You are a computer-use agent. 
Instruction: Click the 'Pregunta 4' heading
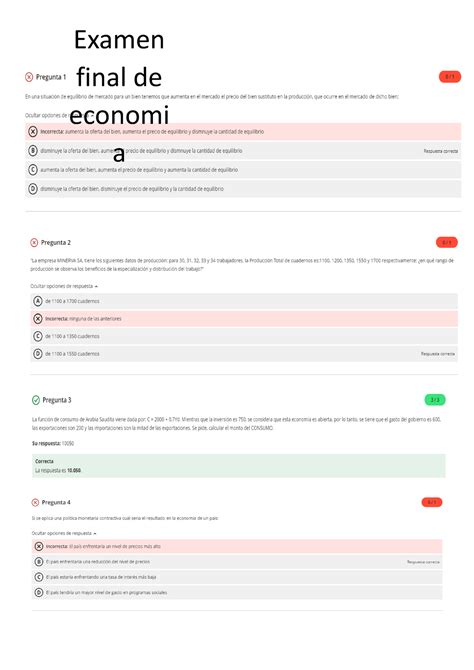click(x=56, y=502)
